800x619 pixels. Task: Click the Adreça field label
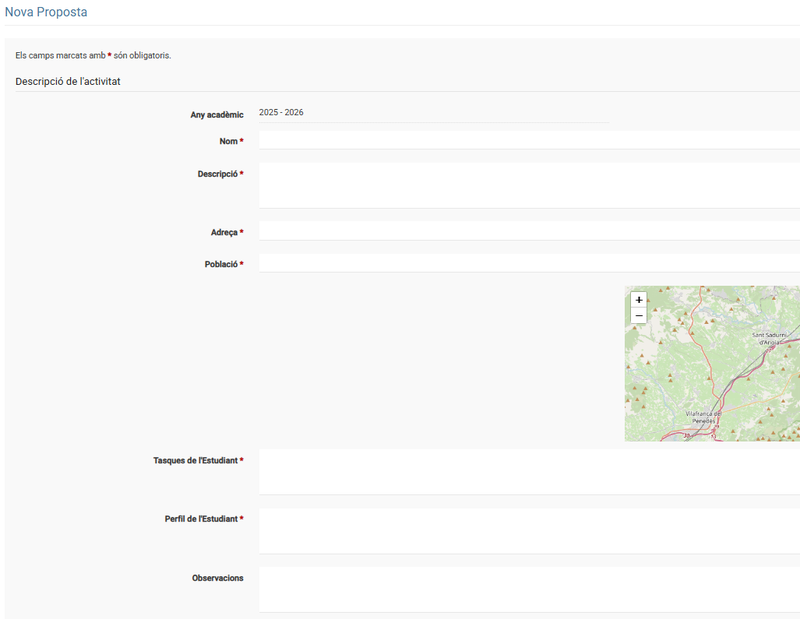tap(224, 233)
